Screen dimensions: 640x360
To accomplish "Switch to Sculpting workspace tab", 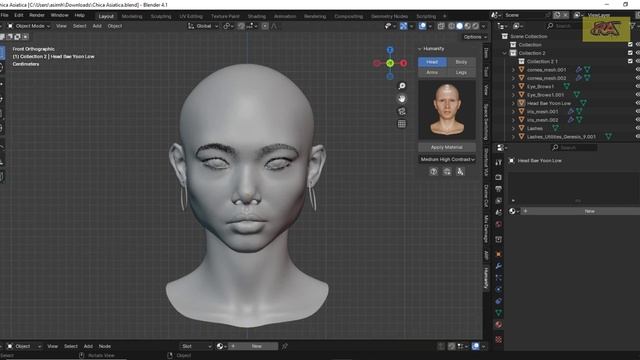I will (161, 16).
